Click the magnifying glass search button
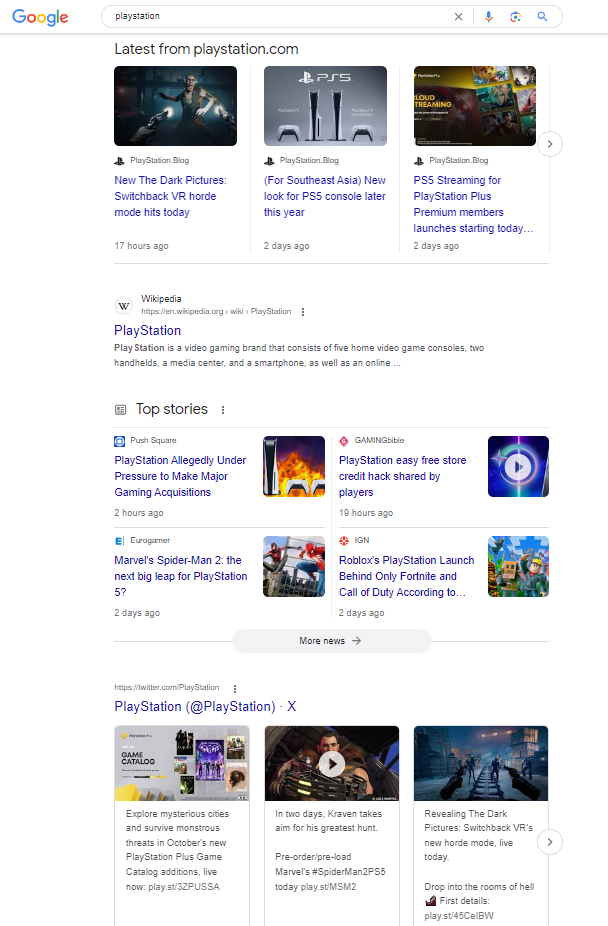Viewport: 608px width, 926px height. pyautogui.click(x=542, y=17)
